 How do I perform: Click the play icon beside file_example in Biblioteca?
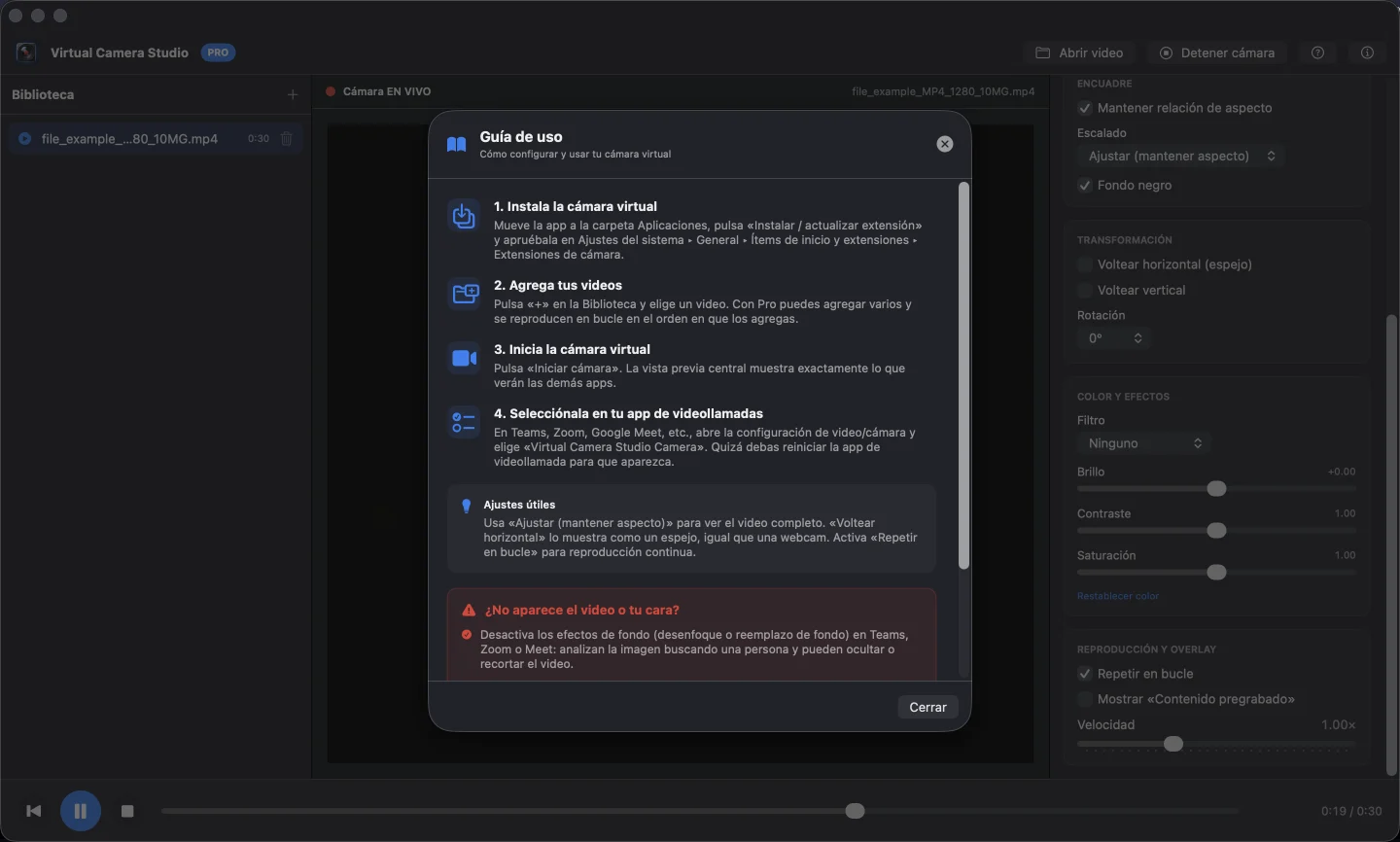[24, 139]
